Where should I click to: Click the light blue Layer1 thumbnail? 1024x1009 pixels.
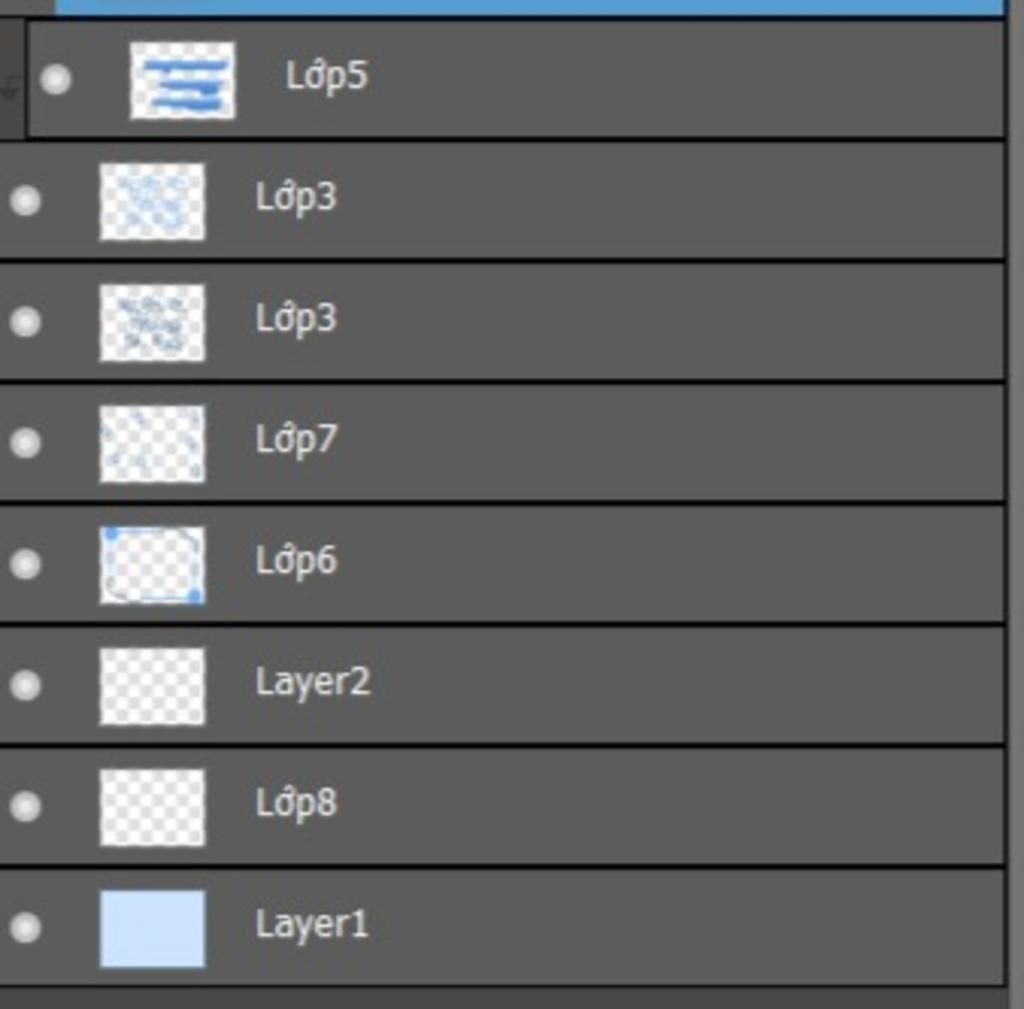(152, 928)
